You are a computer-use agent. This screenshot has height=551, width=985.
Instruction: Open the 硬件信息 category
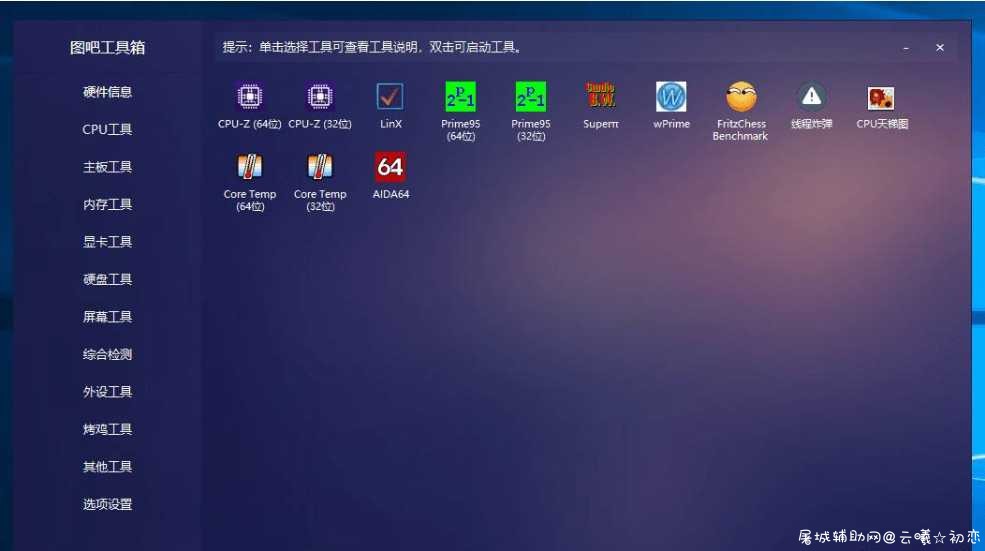[x=107, y=92]
